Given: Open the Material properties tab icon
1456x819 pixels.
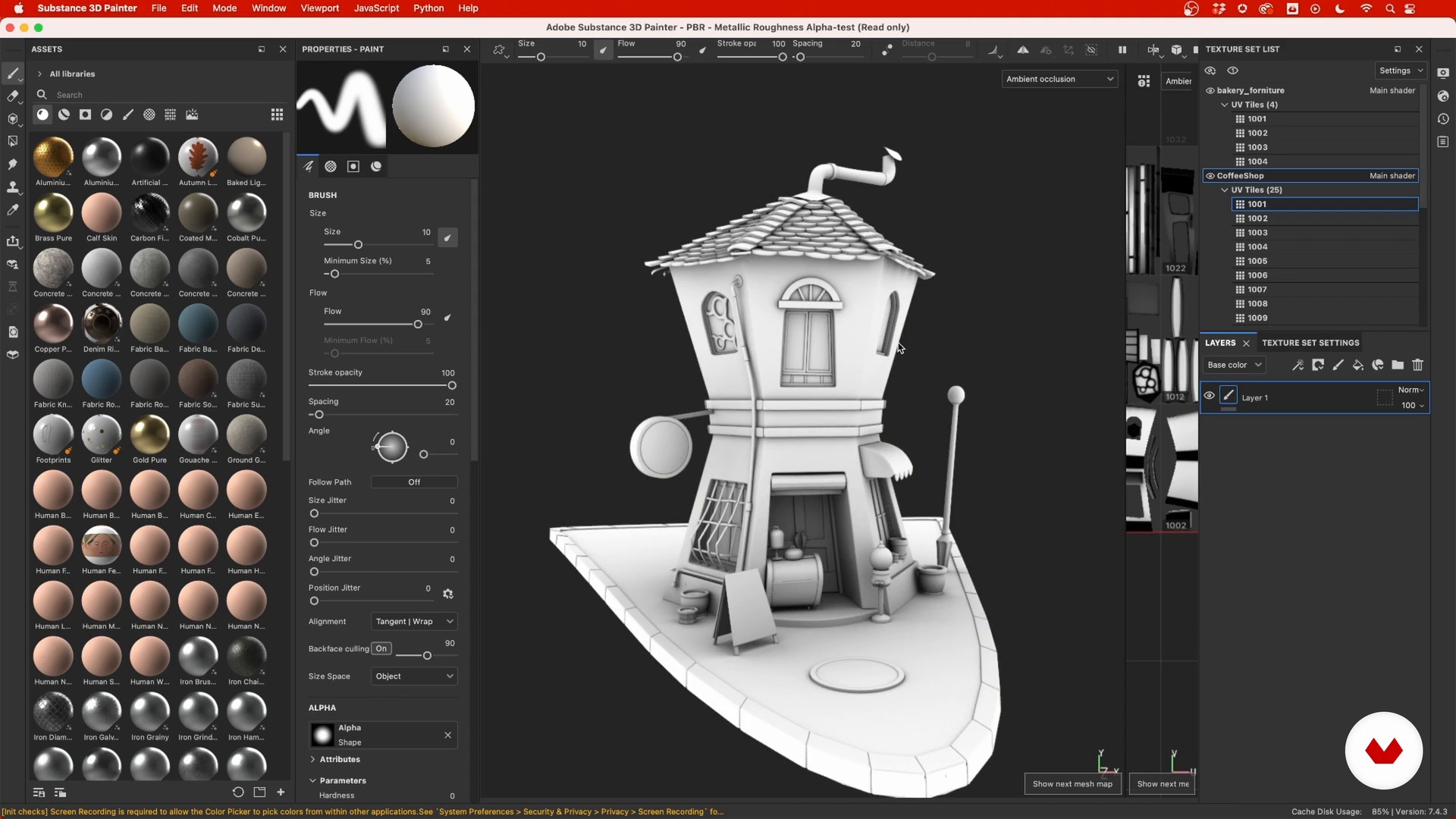Looking at the screenshot, I should 376,166.
